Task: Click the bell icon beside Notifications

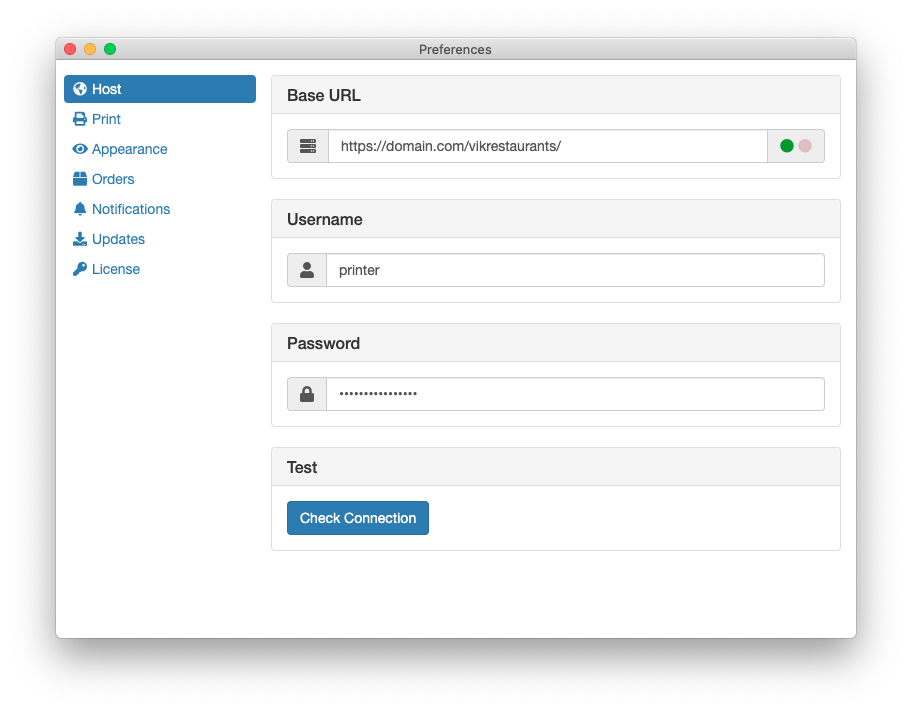Action: pos(80,209)
